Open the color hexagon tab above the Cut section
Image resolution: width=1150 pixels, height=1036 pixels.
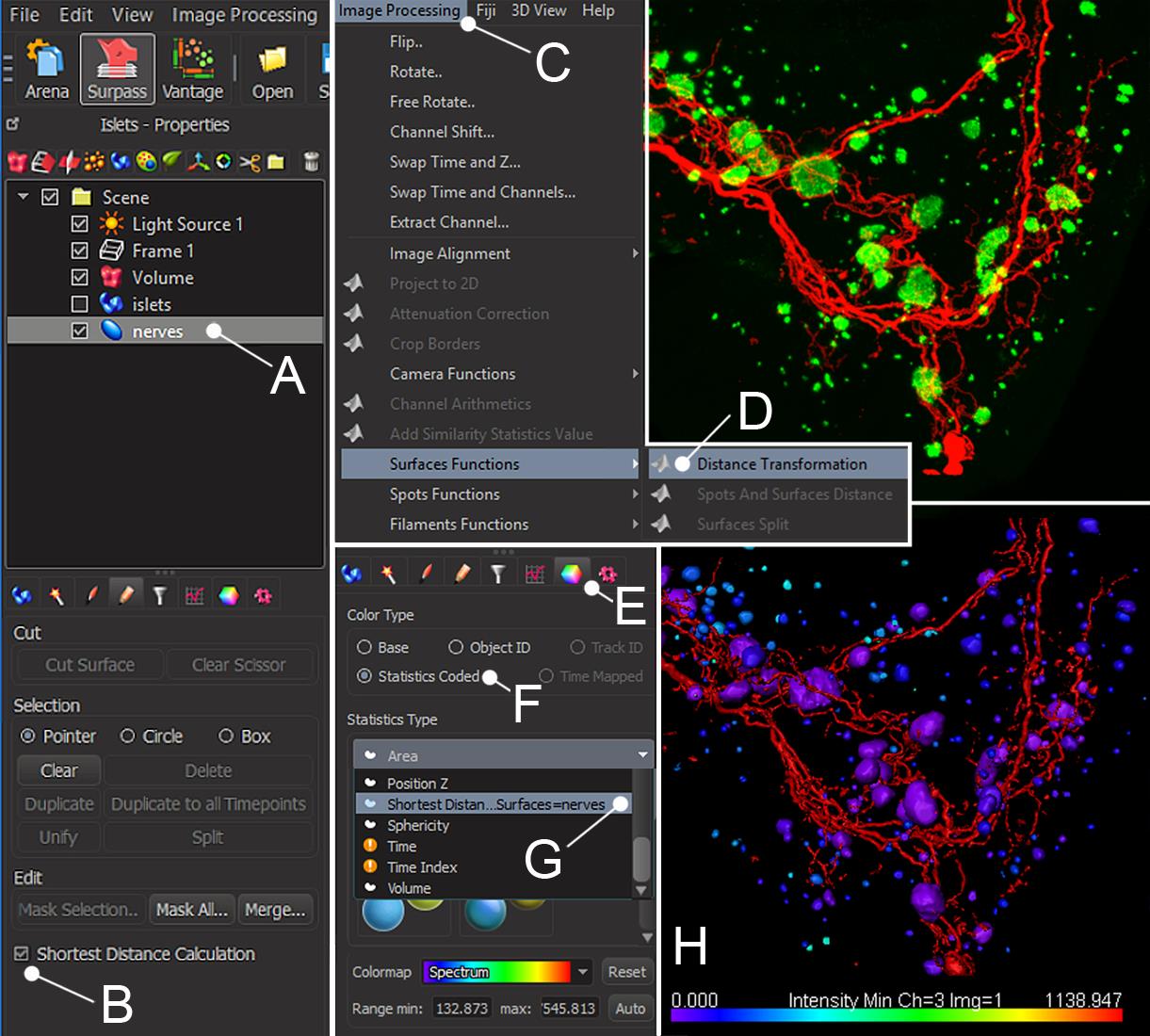pos(229,595)
